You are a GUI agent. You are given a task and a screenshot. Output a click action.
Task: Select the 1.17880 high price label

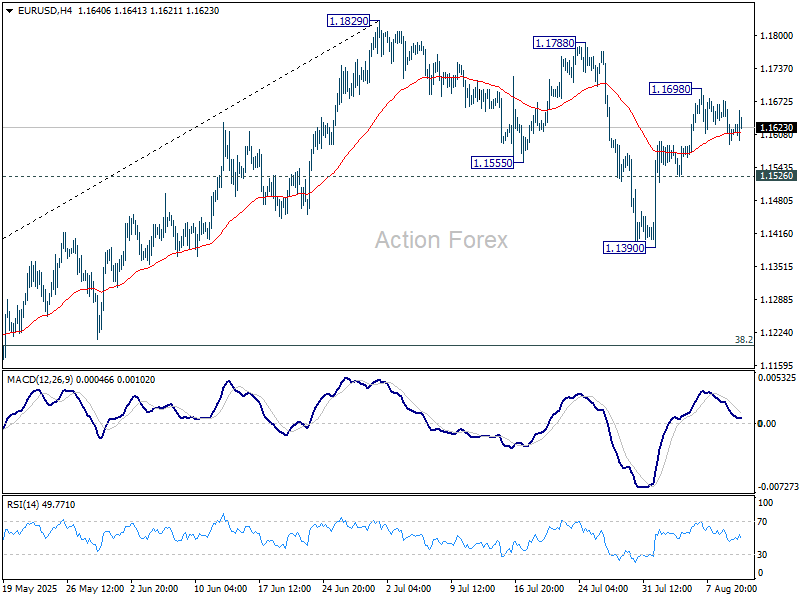(x=554, y=43)
